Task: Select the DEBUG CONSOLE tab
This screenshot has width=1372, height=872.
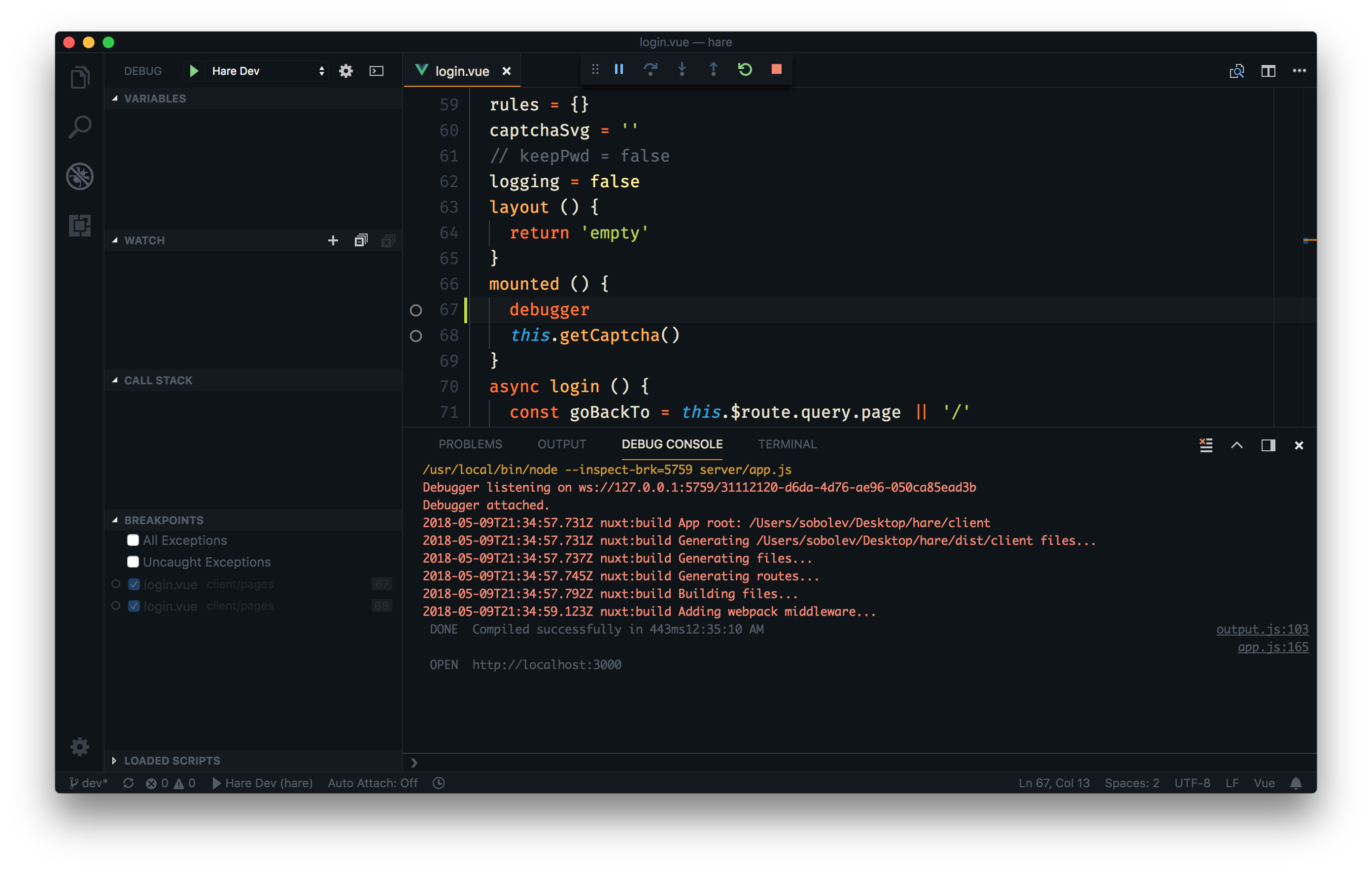Action: [x=672, y=444]
